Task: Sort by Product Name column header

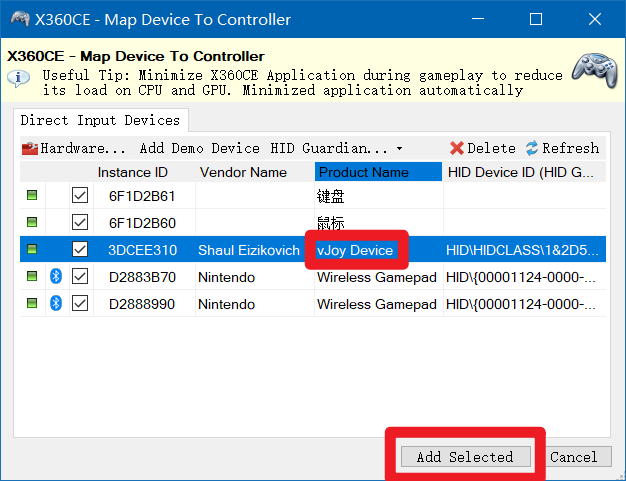Action: (x=378, y=172)
